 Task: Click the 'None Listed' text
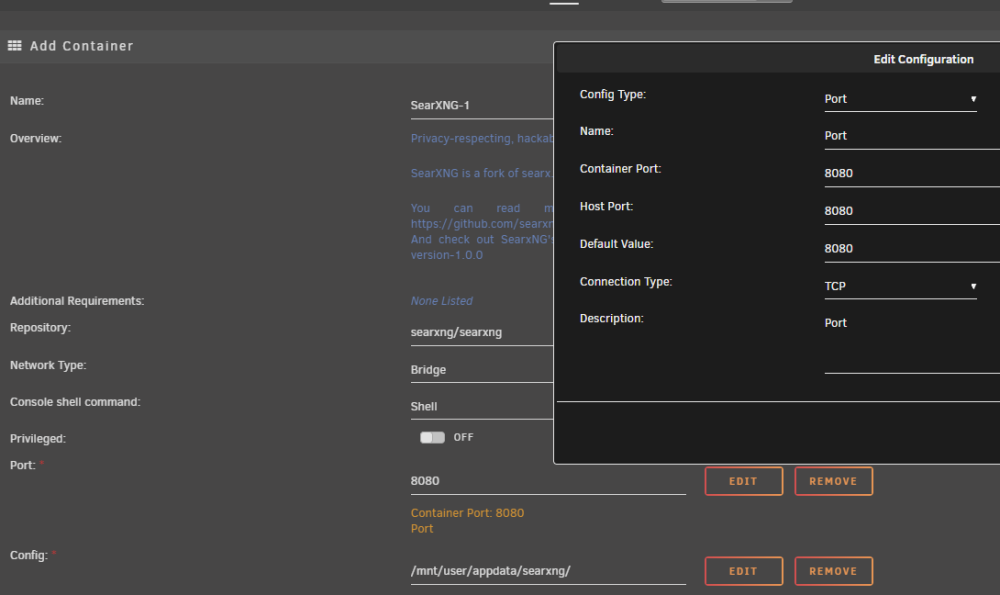(441, 301)
